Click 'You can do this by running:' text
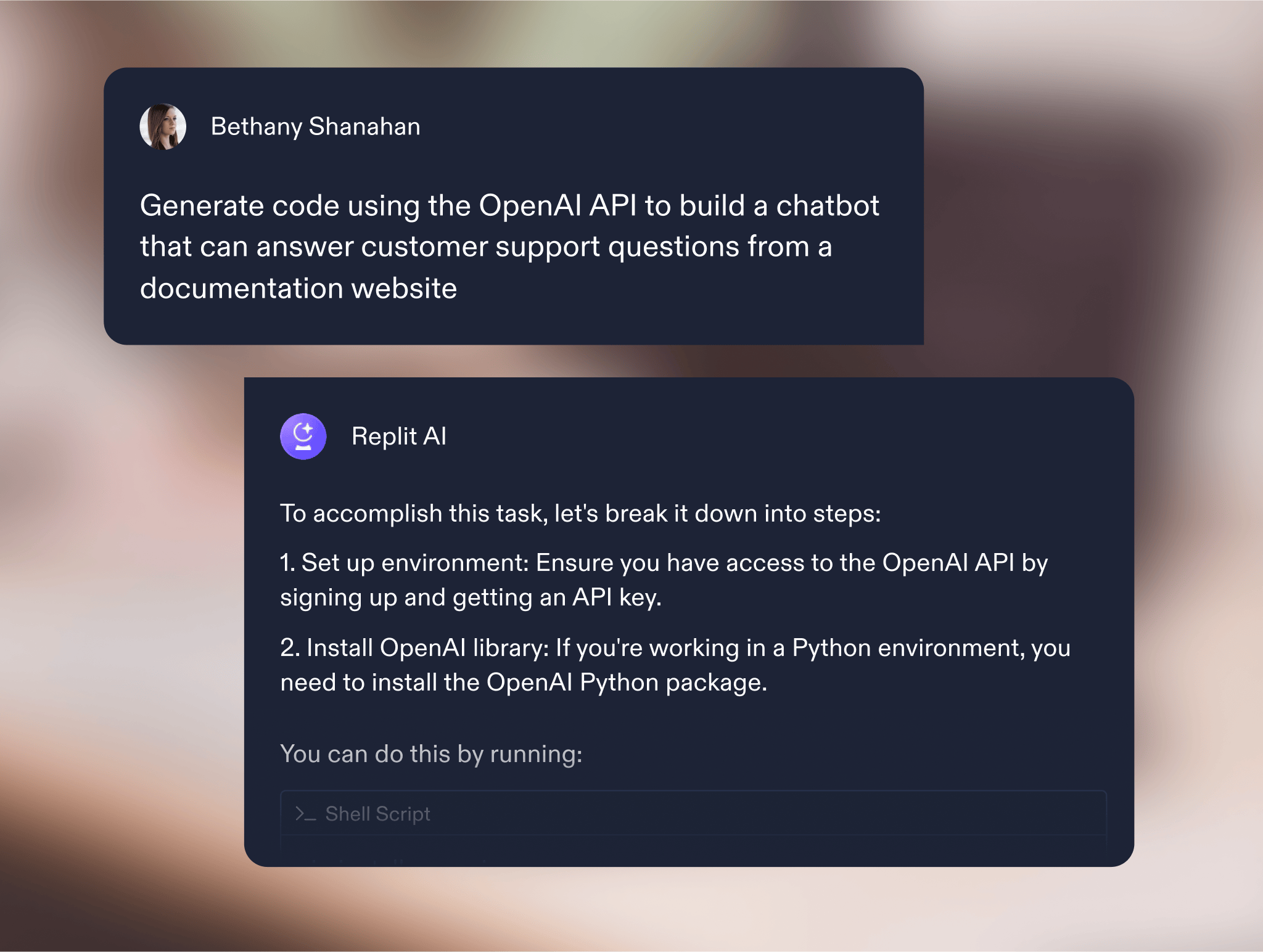 click(431, 753)
